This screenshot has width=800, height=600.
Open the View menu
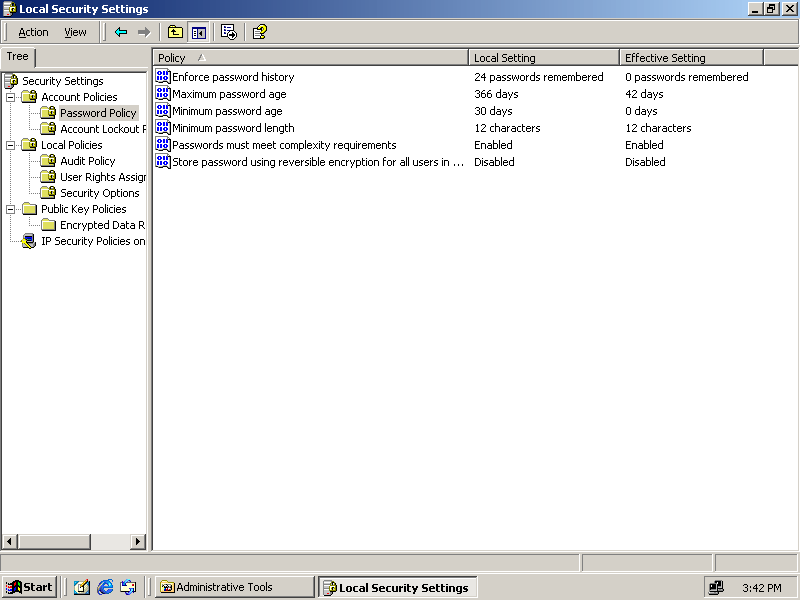coord(76,32)
